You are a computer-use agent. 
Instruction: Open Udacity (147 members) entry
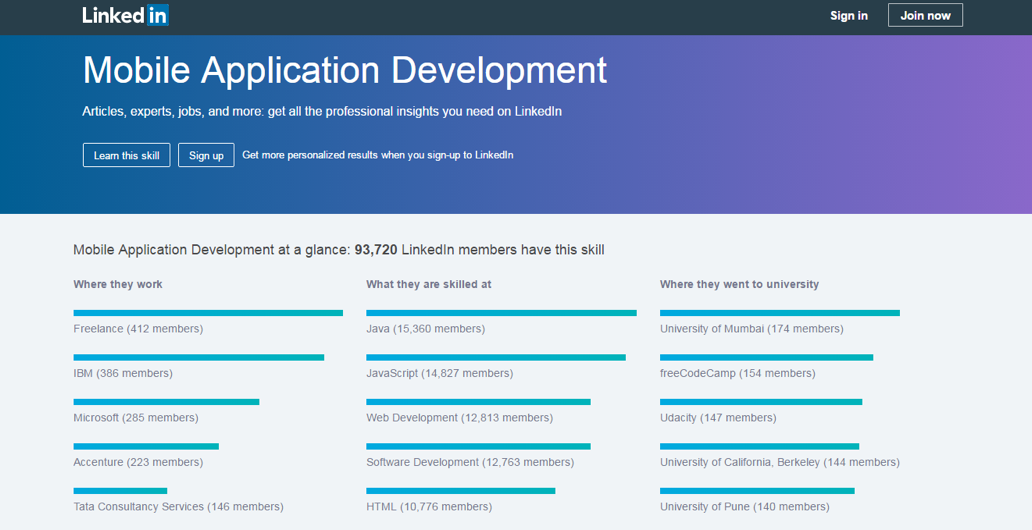click(718, 418)
